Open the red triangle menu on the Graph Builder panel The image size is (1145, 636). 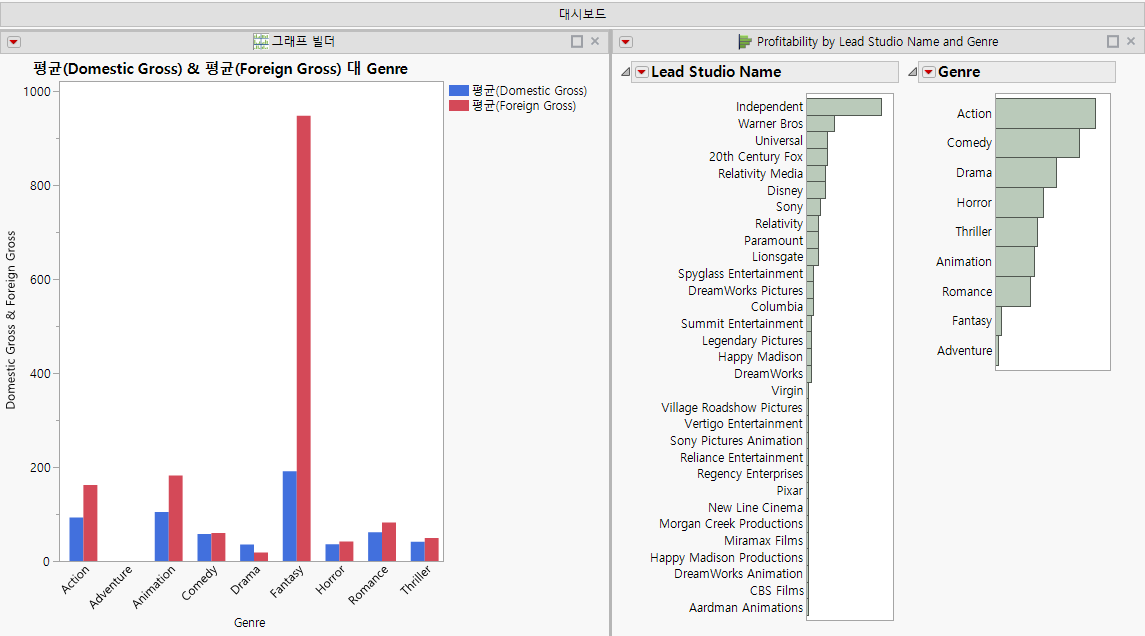[13, 41]
